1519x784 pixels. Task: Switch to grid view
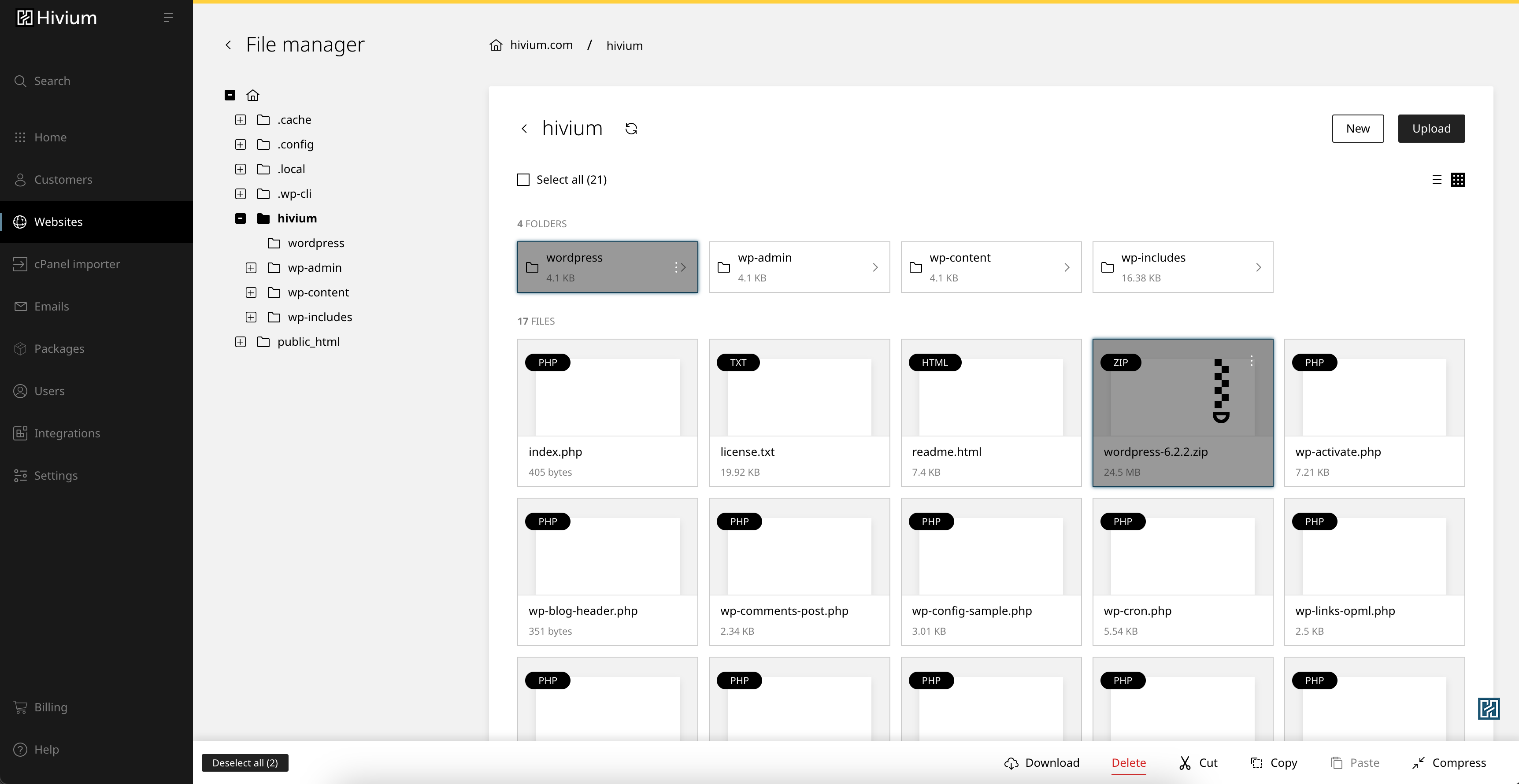tap(1458, 180)
